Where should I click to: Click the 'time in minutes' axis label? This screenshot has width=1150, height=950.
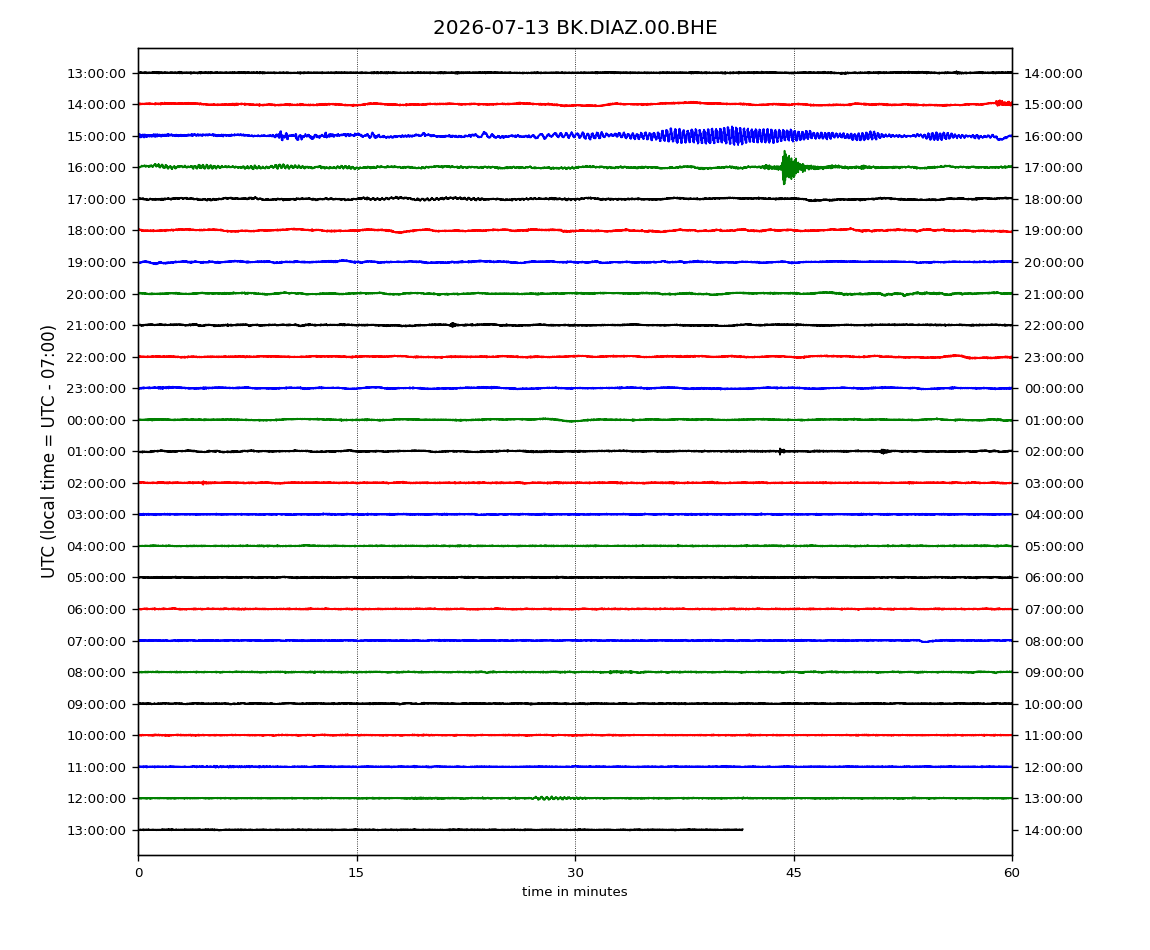coord(574,891)
